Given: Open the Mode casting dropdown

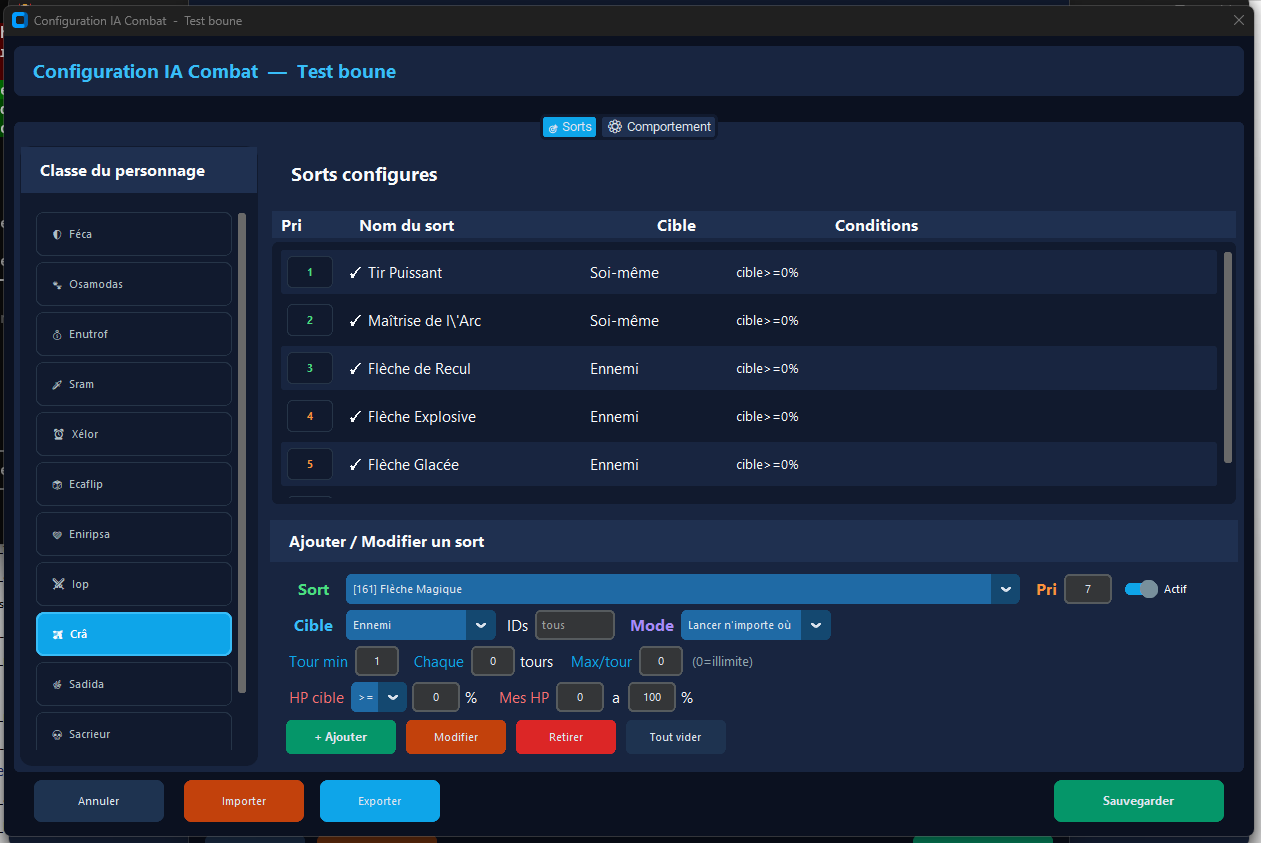Looking at the screenshot, I should coord(816,625).
